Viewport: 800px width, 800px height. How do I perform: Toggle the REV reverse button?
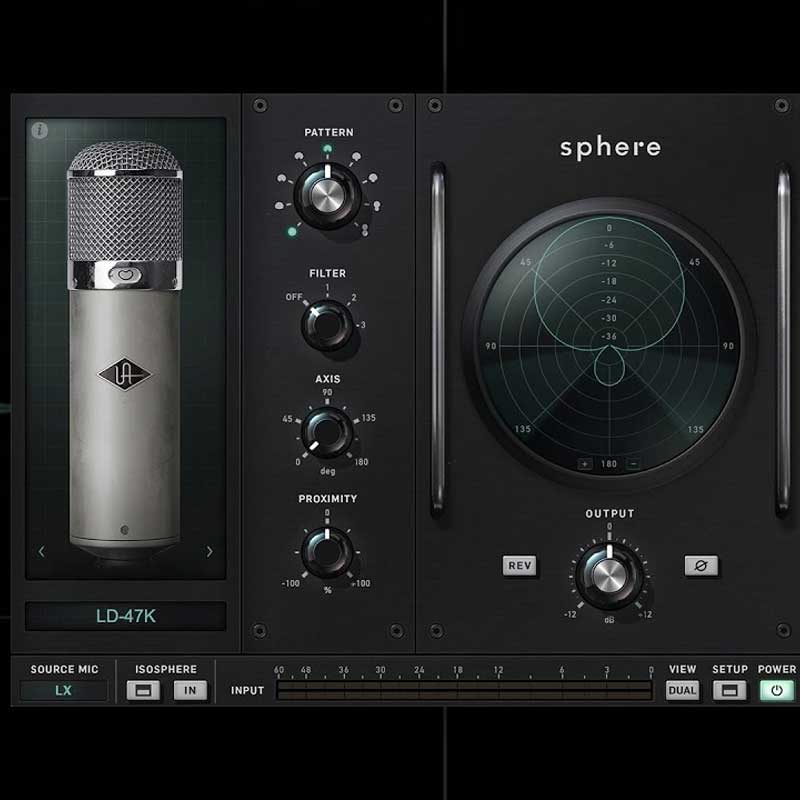click(x=519, y=565)
